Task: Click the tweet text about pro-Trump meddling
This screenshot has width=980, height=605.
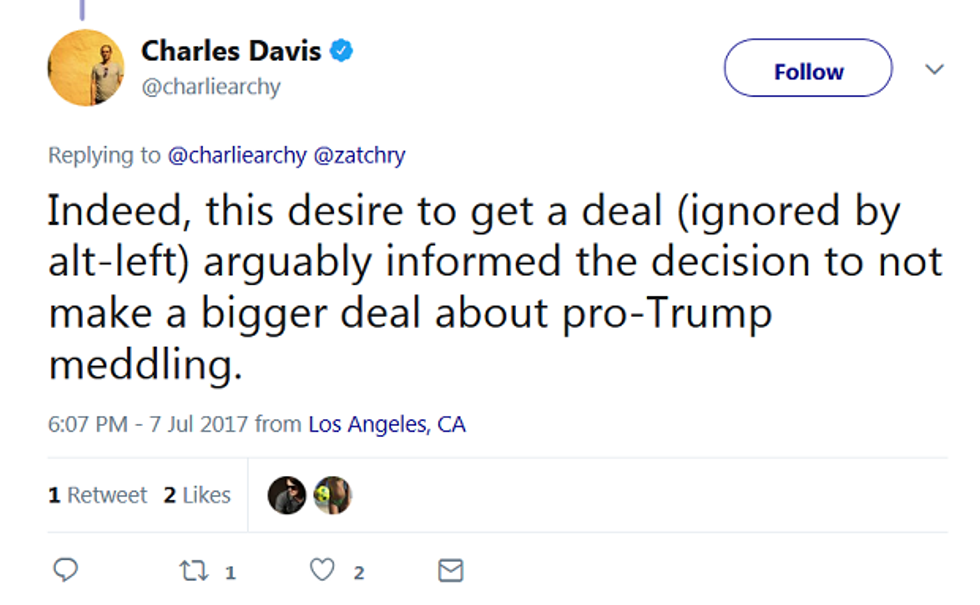Action: 495,288
